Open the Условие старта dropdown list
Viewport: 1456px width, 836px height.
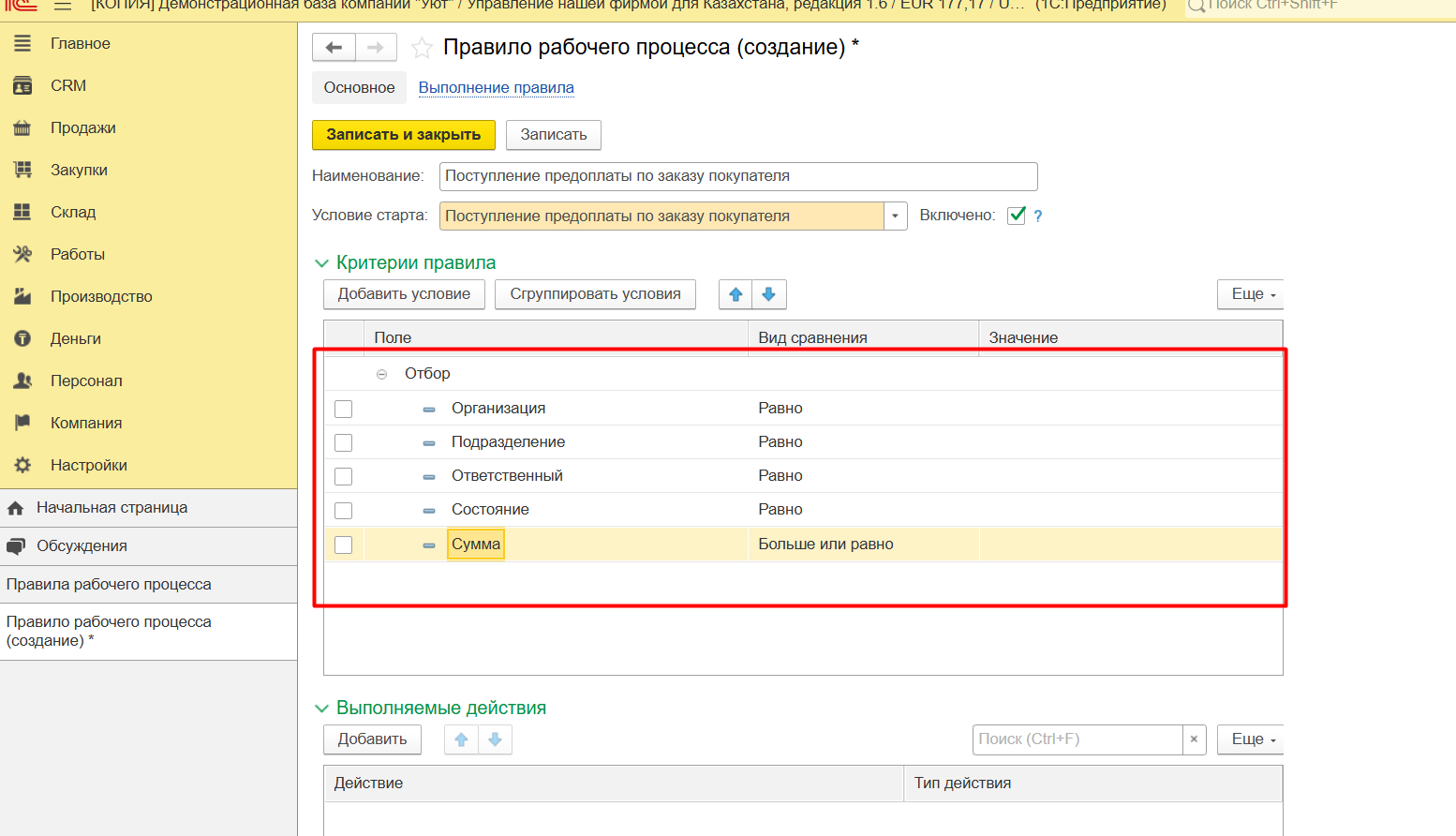point(895,216)
